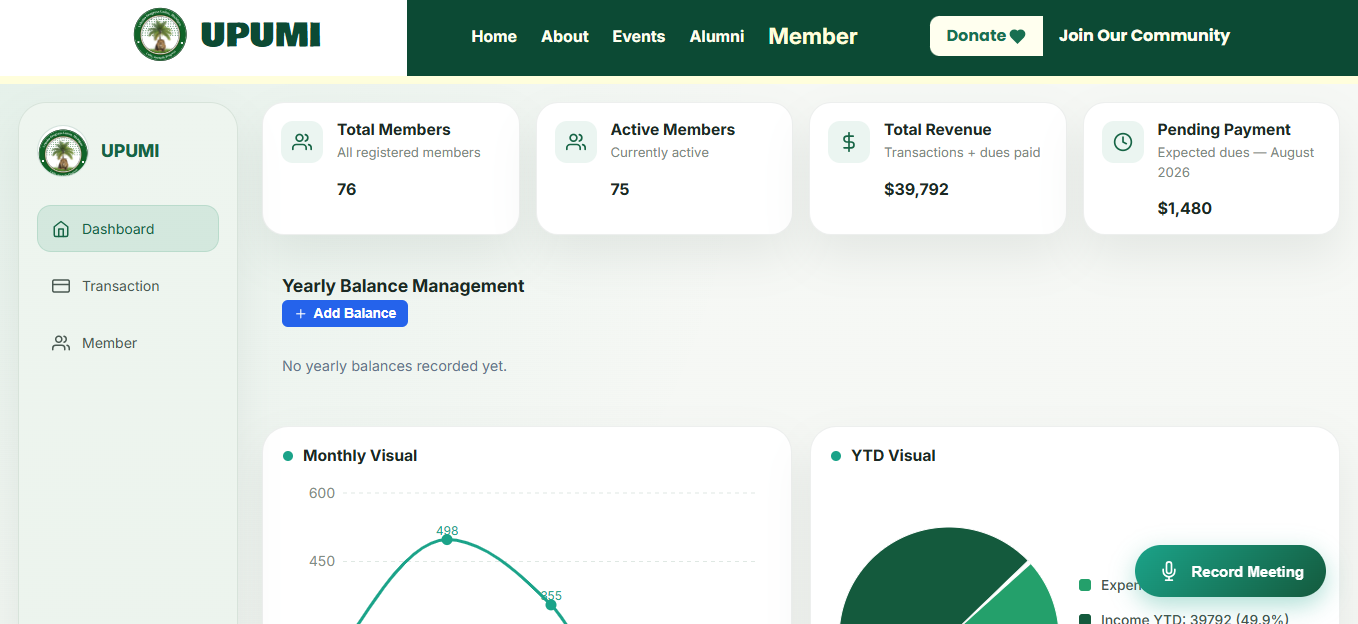1358x624 pixels.
Task: Open Transaction section in the sidebar
Action: tap(128, 286)
